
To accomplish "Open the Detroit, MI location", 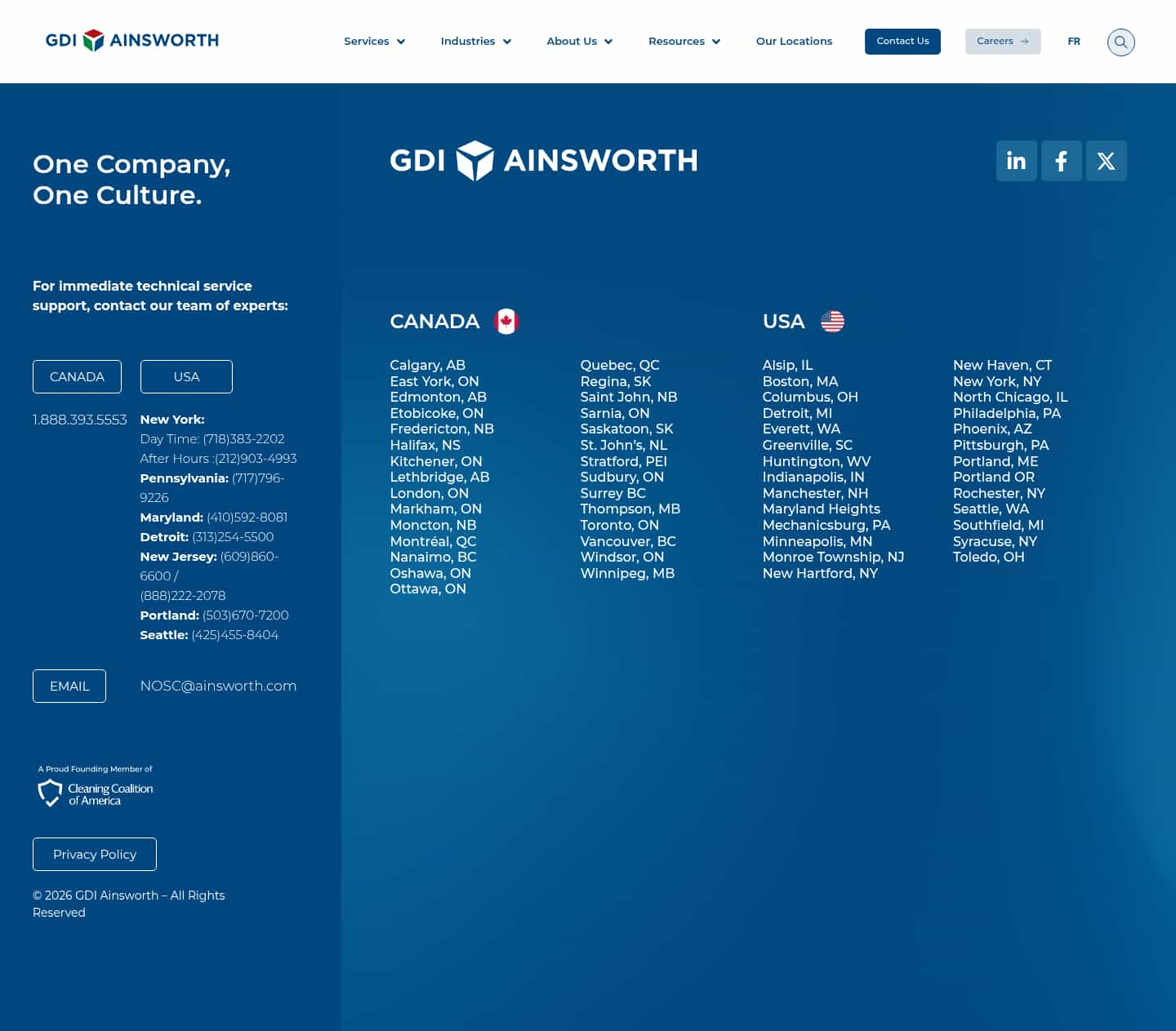I will 797,413.
